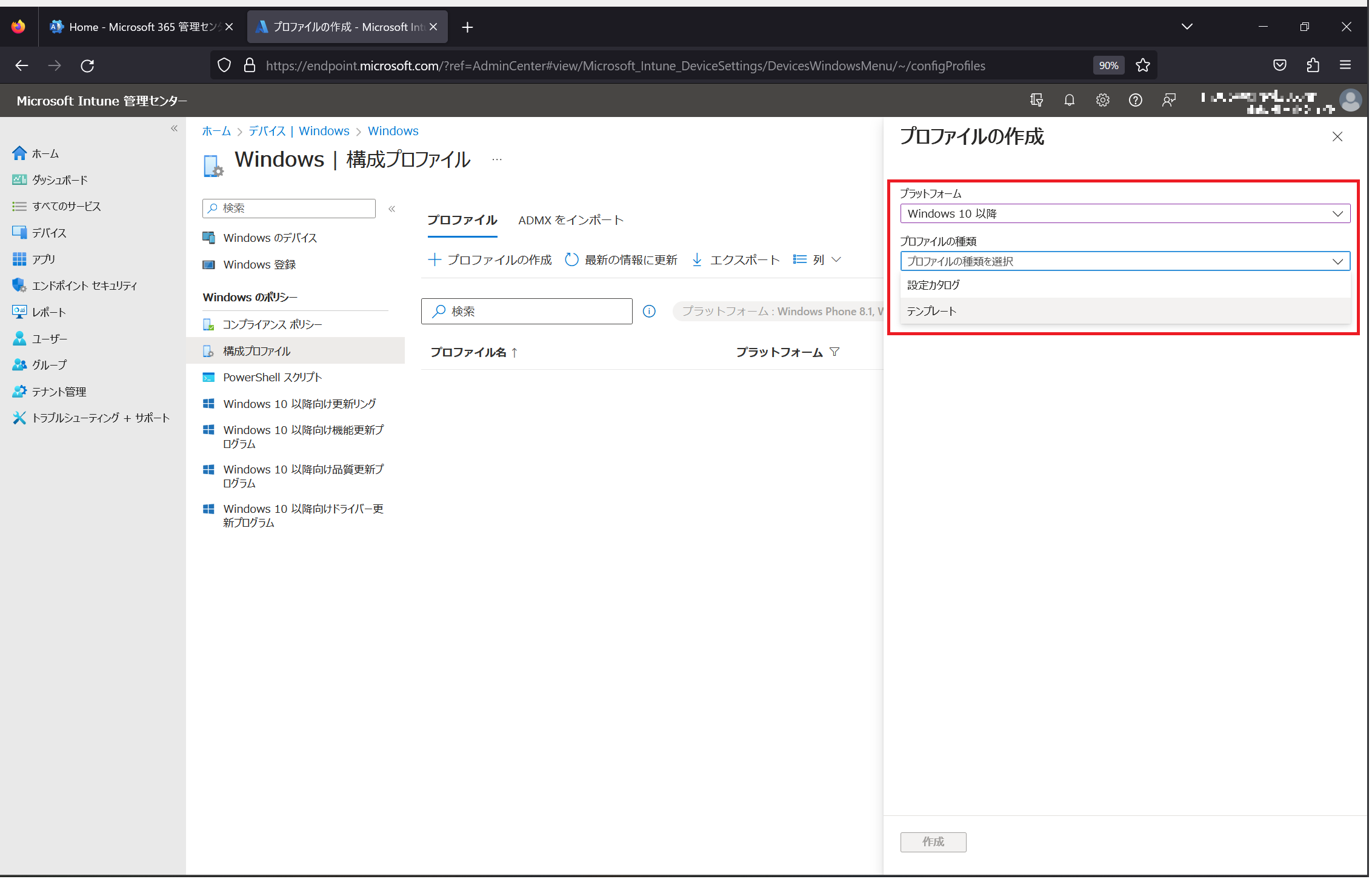This screenshot has width=1372, height=879.
Task: Open デバイス | Windows breadcrumb link
Action: [300, 132]
